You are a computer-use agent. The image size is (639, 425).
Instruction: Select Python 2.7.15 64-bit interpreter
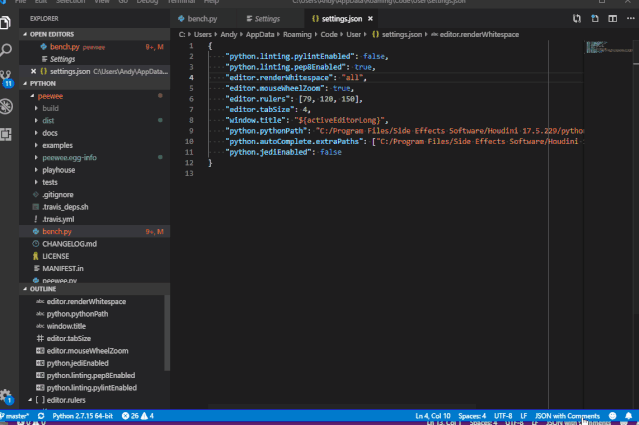pyautogui.click(x=82, y=416)
